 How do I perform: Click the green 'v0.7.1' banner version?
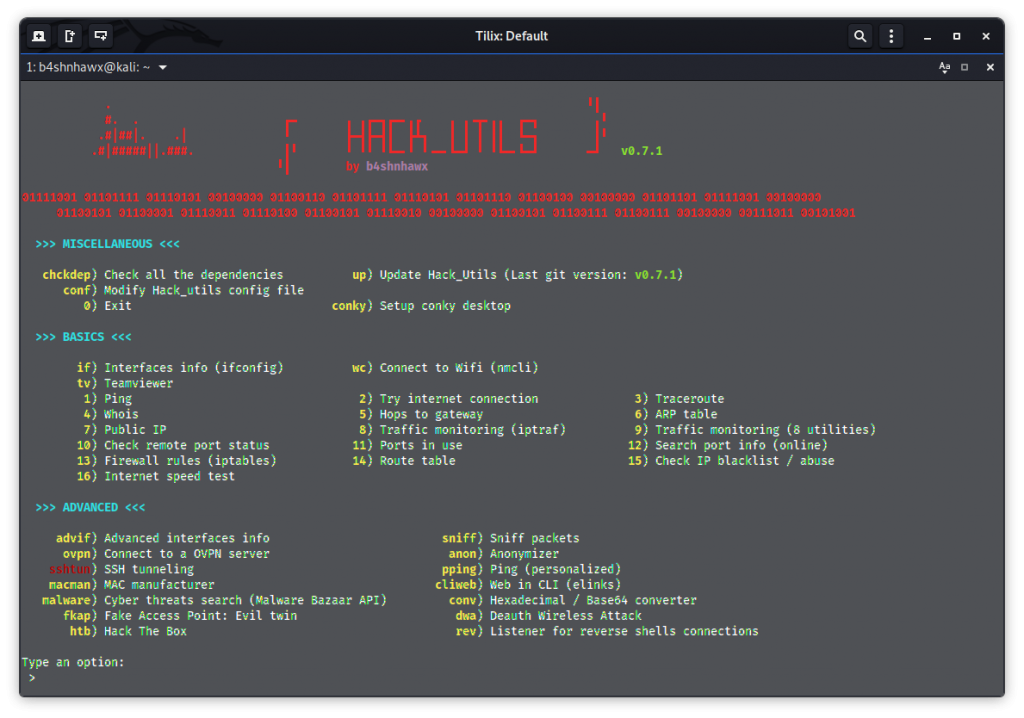click(x=641, y=151)
